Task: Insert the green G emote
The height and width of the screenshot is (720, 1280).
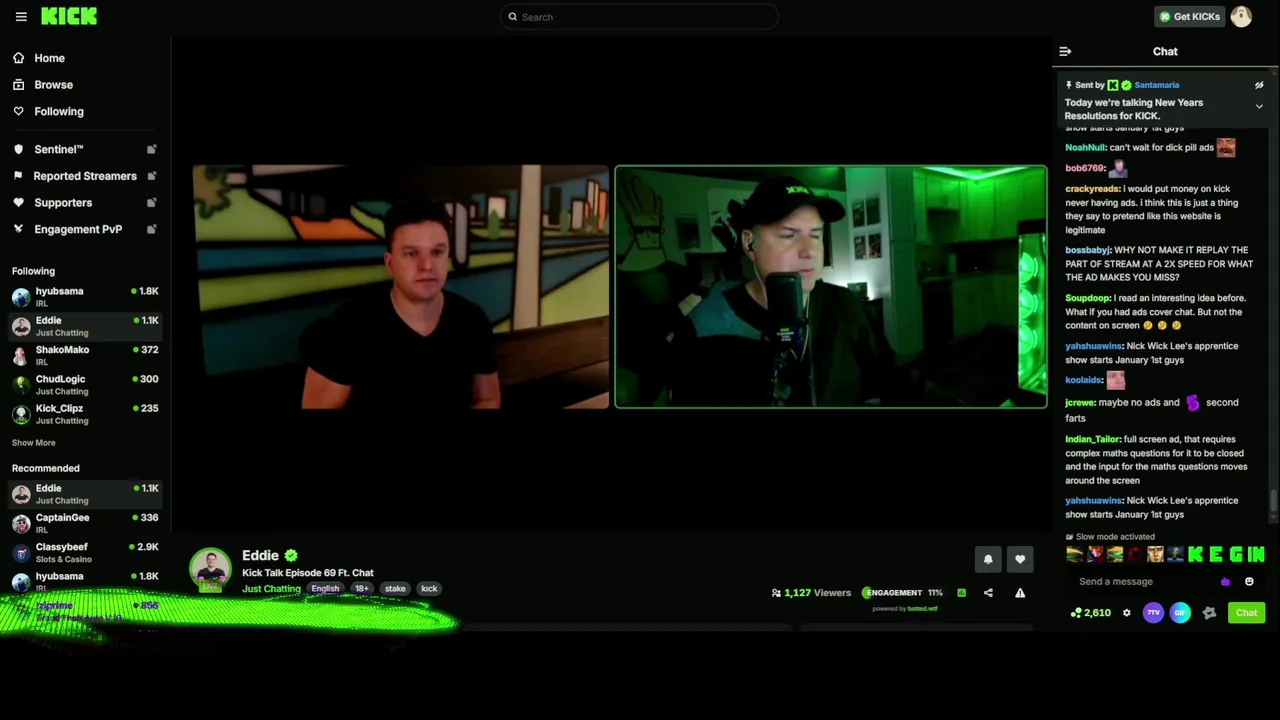Action: pos(1236,554)
